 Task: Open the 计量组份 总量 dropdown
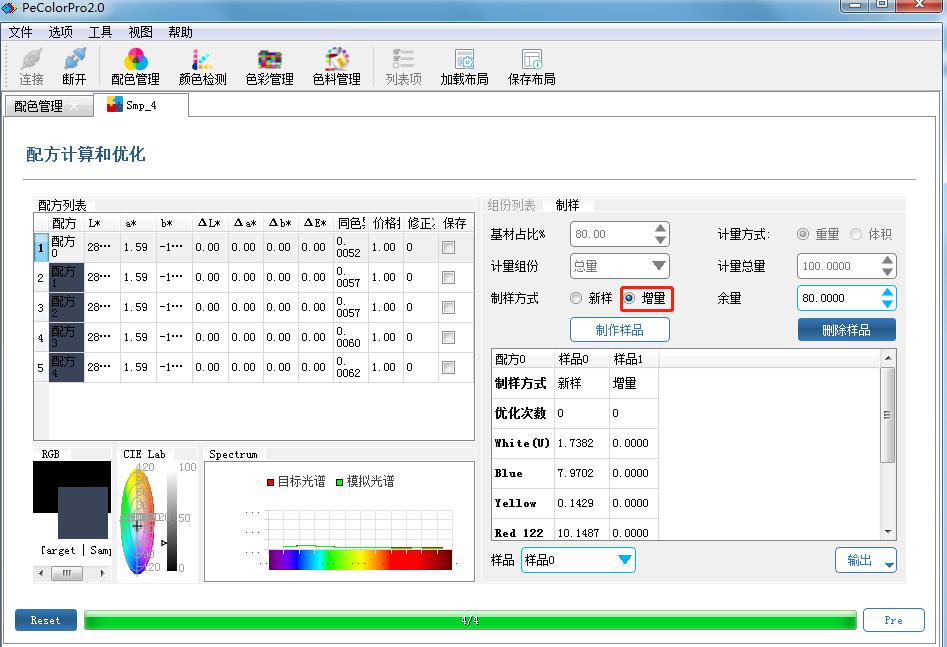pyautogui.click(x=619, y=266)
